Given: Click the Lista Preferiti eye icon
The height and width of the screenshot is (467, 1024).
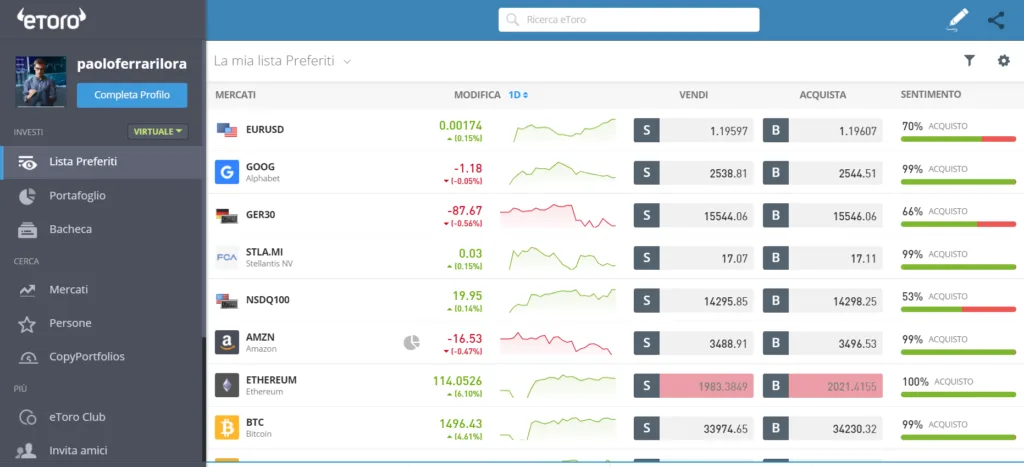Looking at the screenshot, I should (27, 162).
